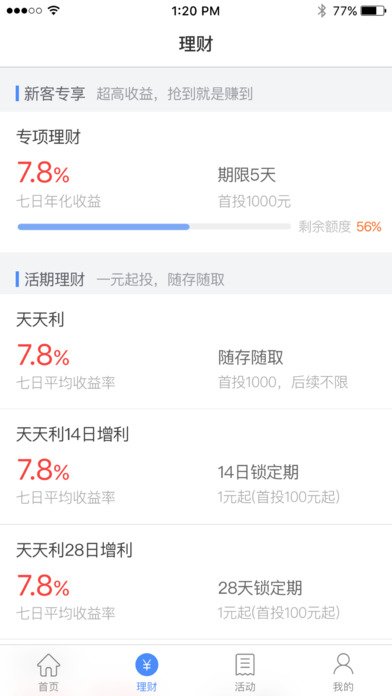Image resolution: width=392 pixels, height=696 pixels.
Task: Tap the battery indicator icon
Action: [x=373, y=11]
